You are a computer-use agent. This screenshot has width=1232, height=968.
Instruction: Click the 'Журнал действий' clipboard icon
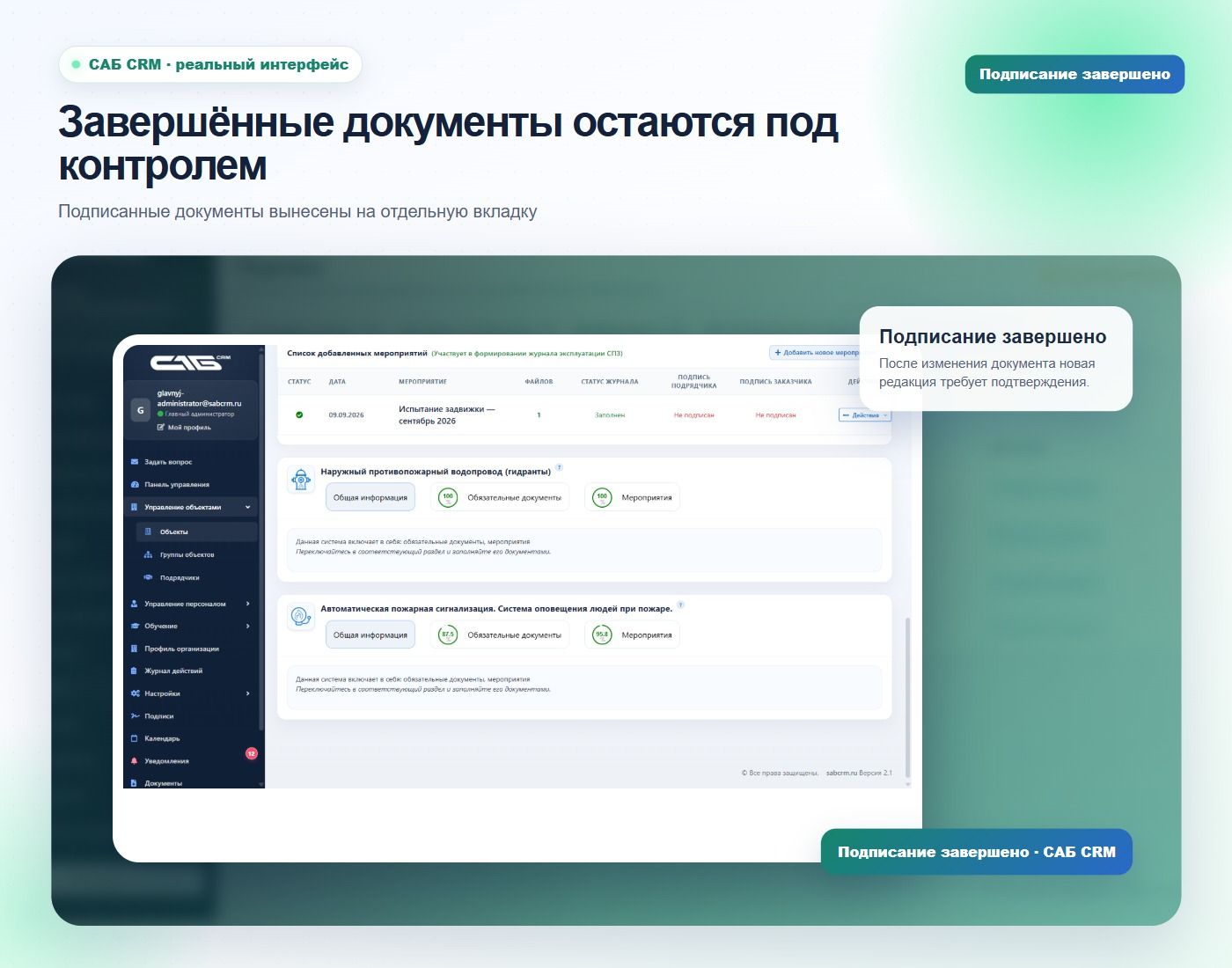click(135, 671)
